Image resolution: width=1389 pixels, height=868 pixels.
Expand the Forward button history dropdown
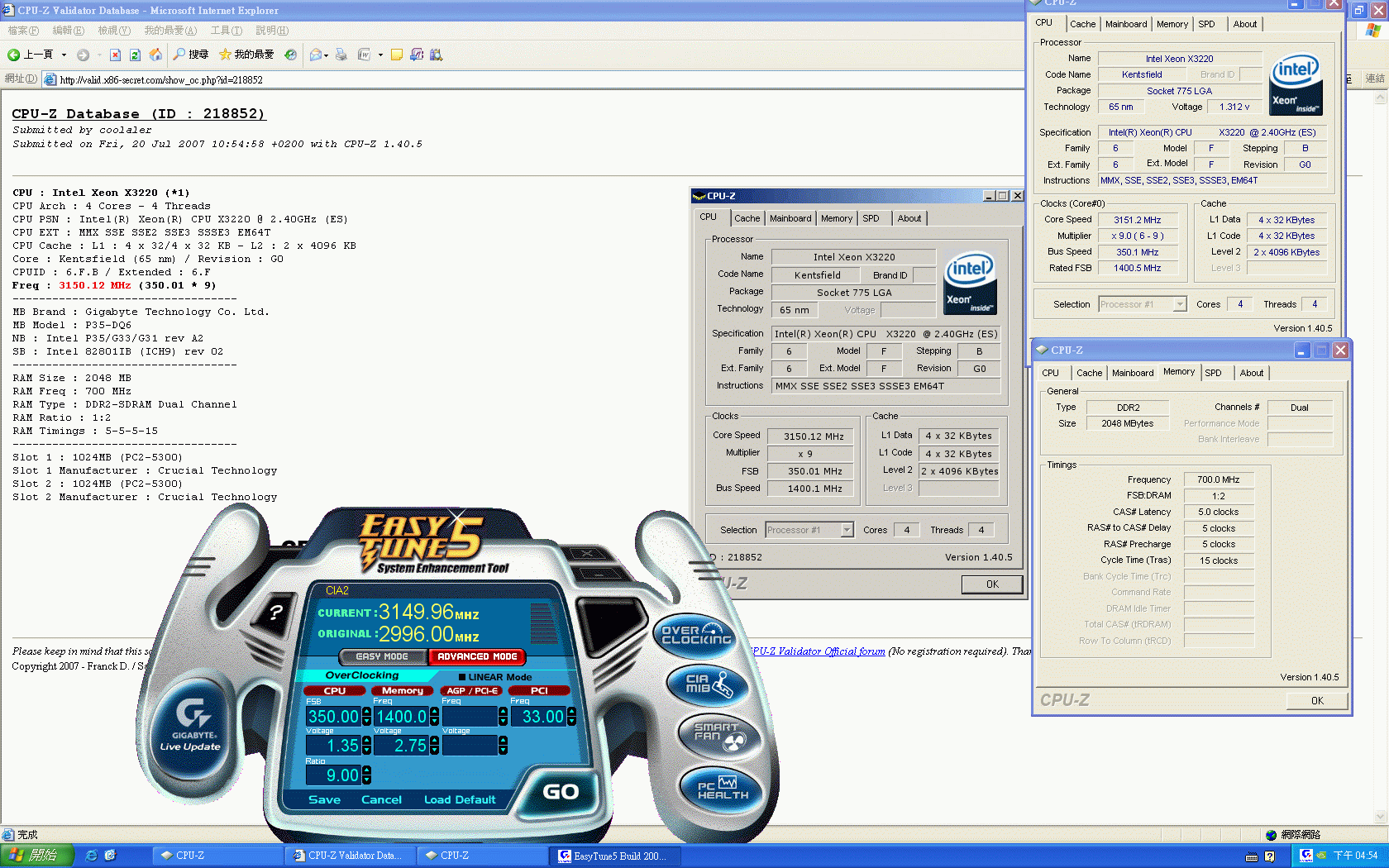[98, 55]
